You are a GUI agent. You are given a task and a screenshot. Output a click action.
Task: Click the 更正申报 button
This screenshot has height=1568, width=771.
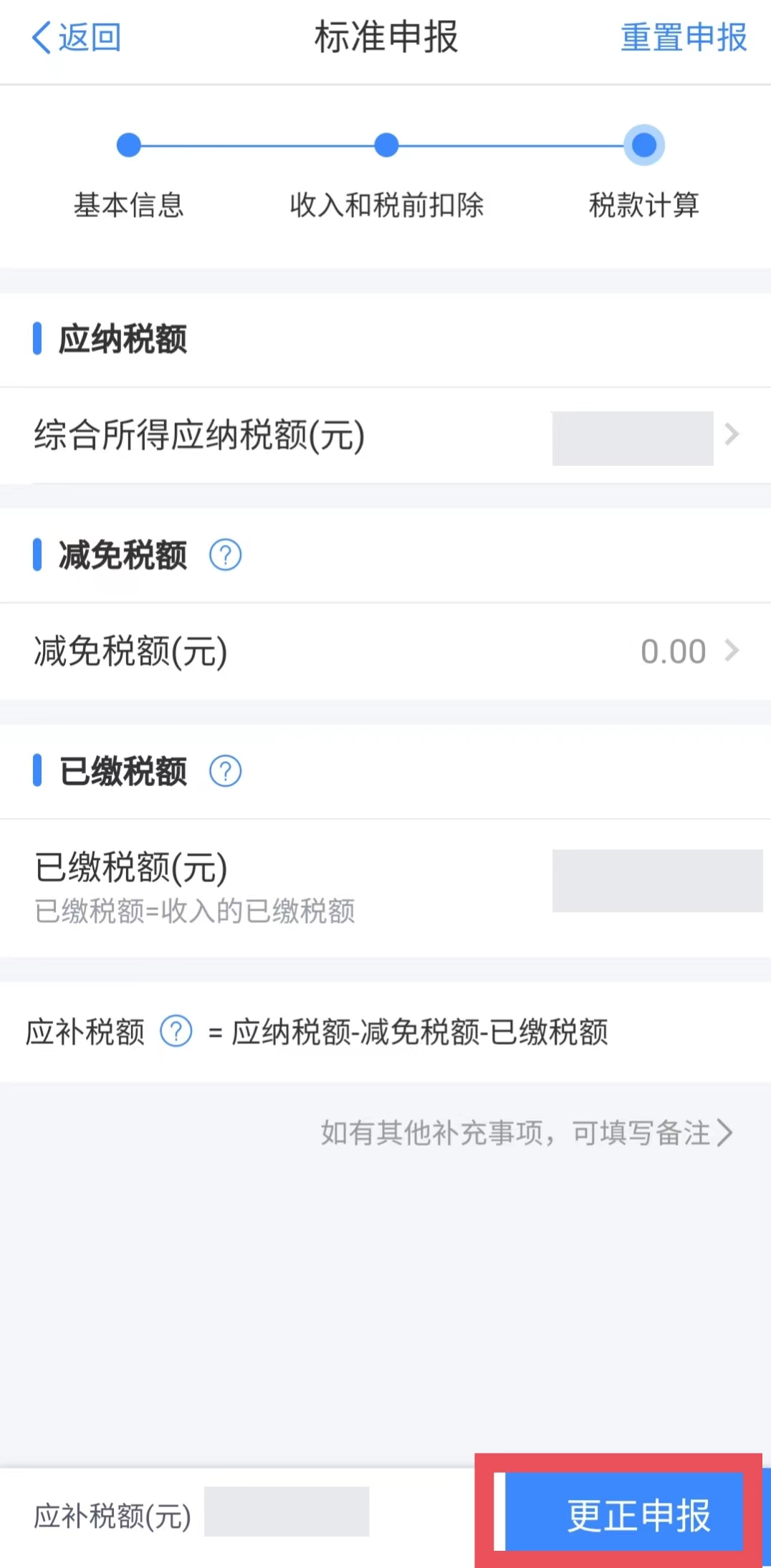coord(624,1515)
